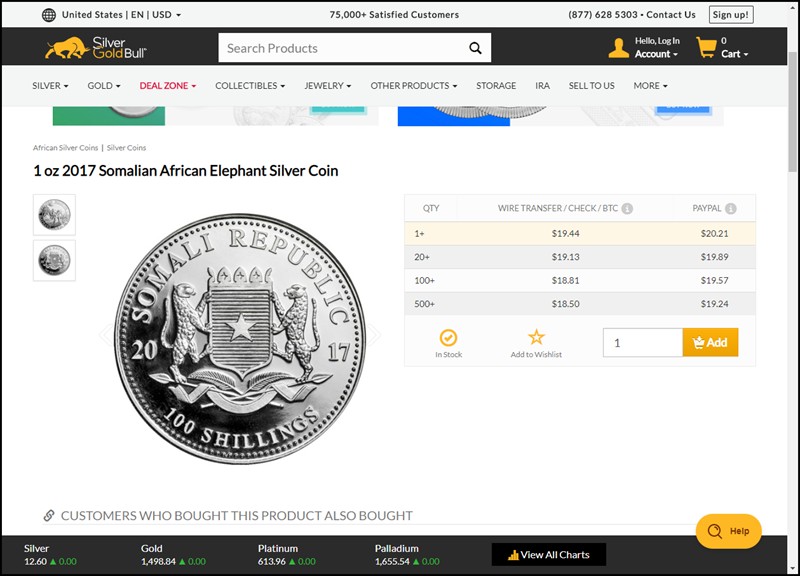Expand the MORE menu
This screenshot has width=800, height=576.
[650, 86]
